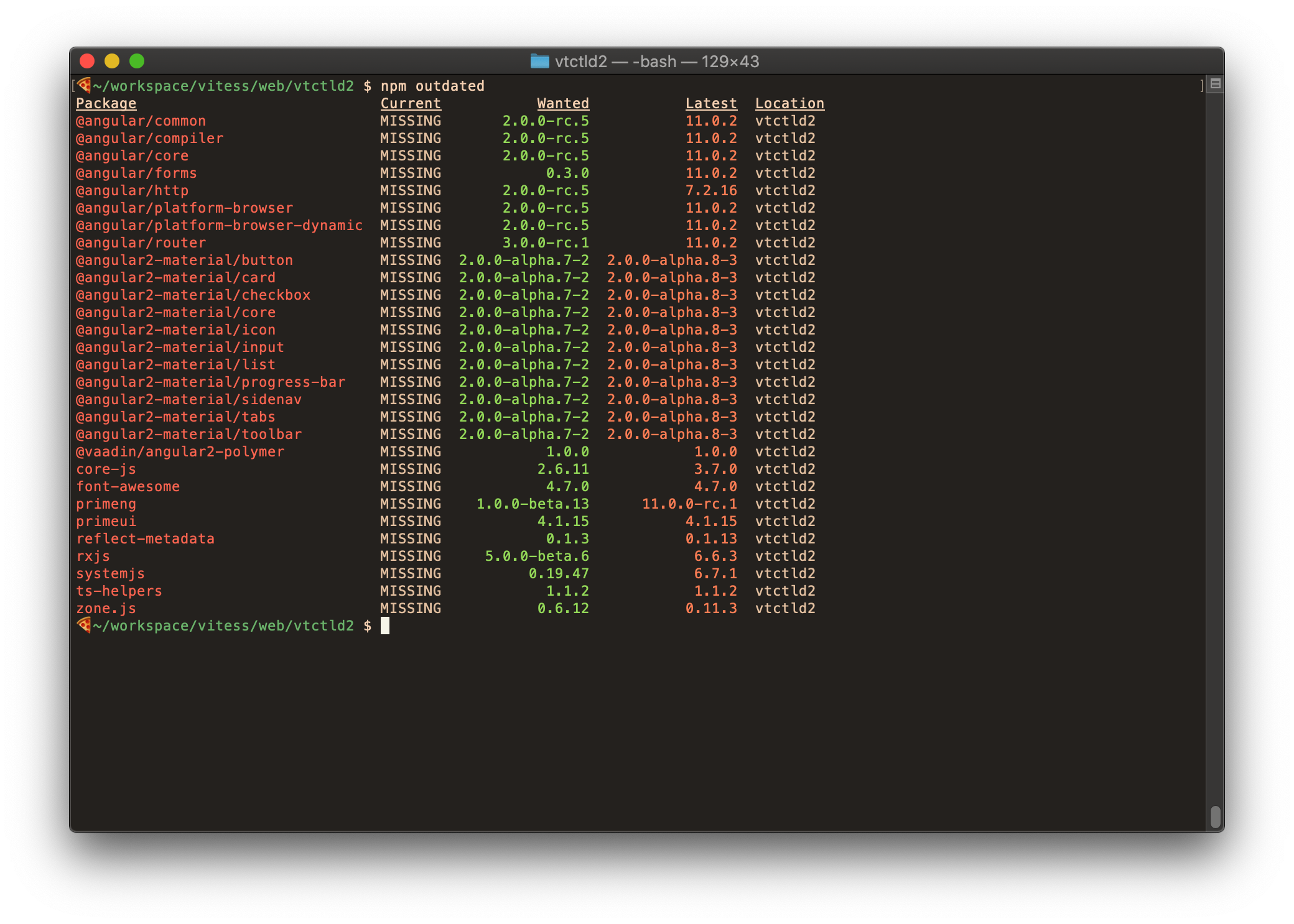Click the 'core-js' package name
1294x924 pixels.
click(x=106, y=469)
